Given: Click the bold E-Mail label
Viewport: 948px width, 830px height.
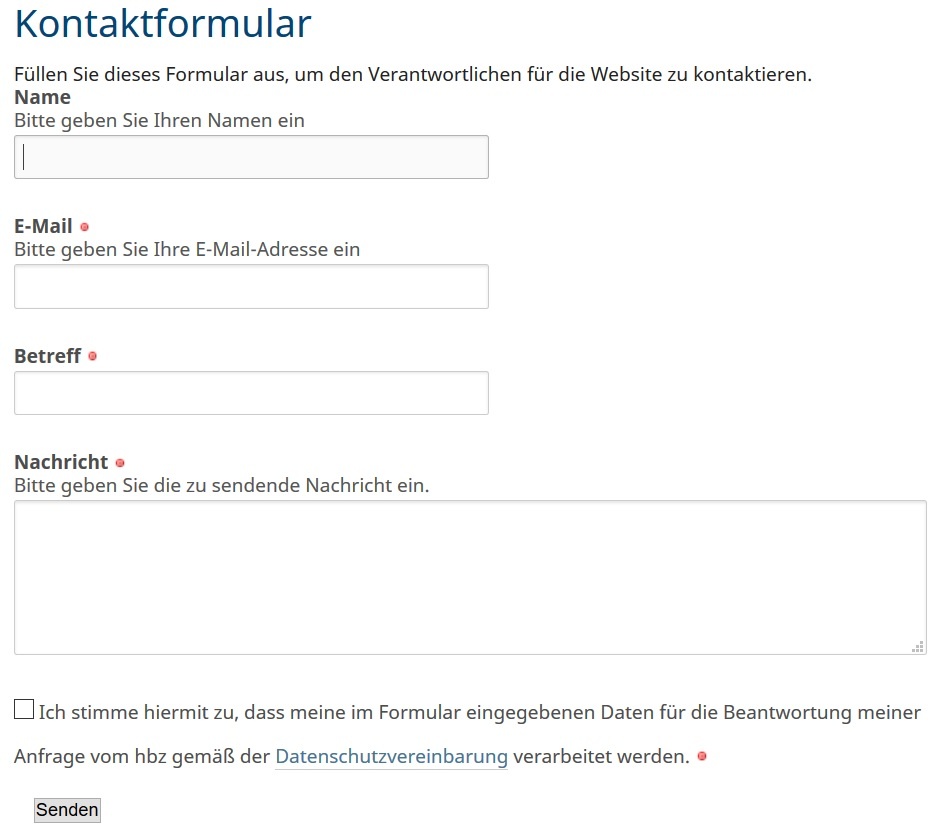Looking at the screenshot, I should pos(43,226).
